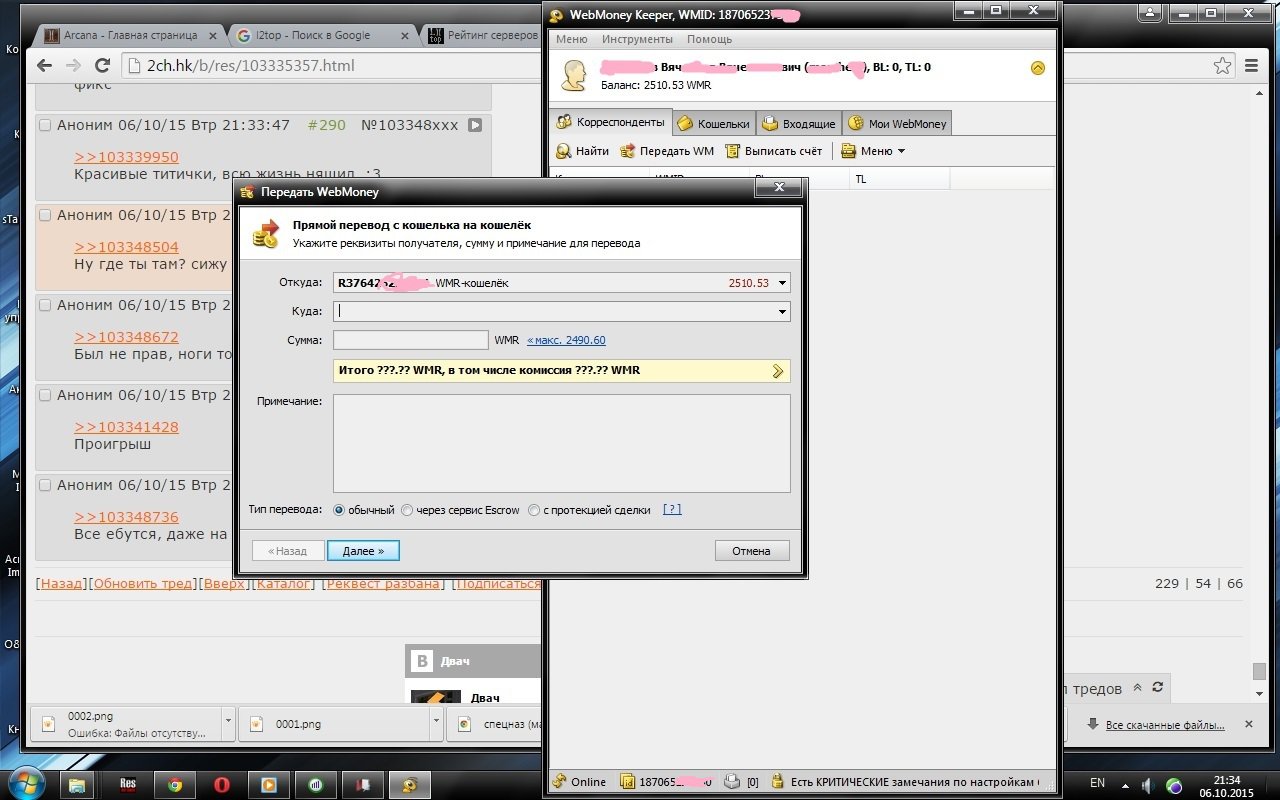Click the expand icon next to №103348xxx
Image resolution: width=1280 pixels, height=800 pixels.
(x=475, y=126)
